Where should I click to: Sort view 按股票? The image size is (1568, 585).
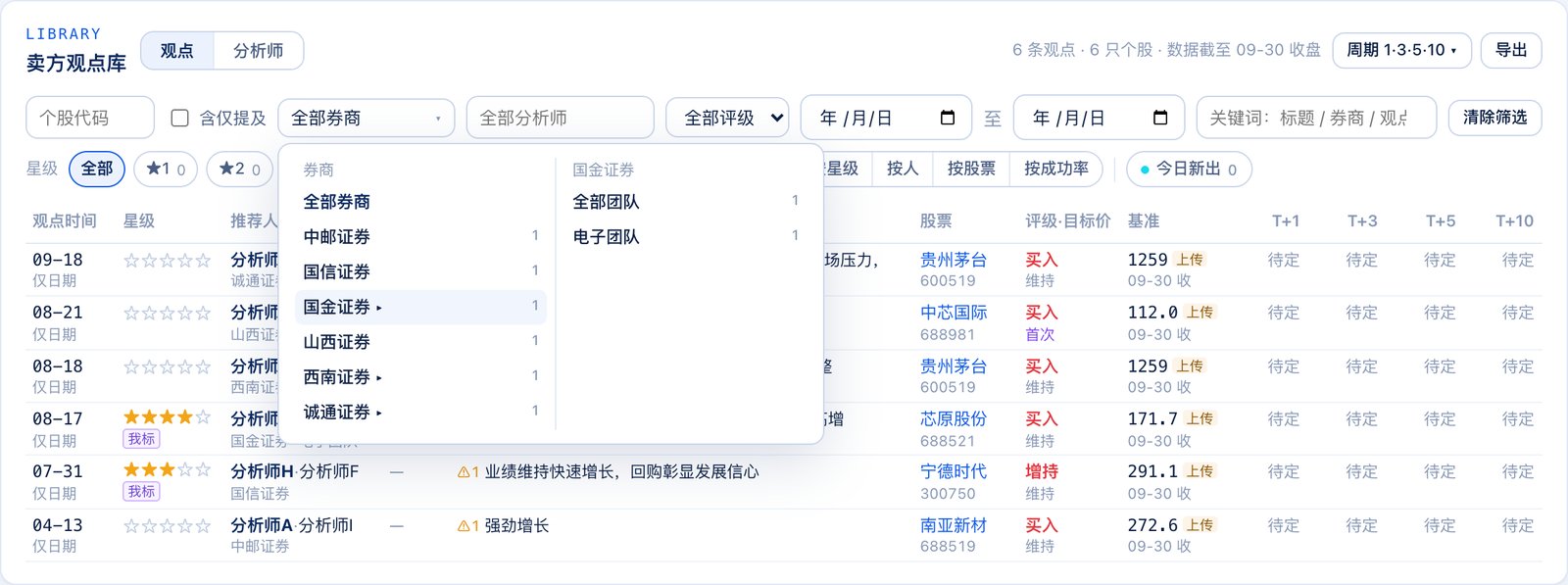[x=971, y=169]
